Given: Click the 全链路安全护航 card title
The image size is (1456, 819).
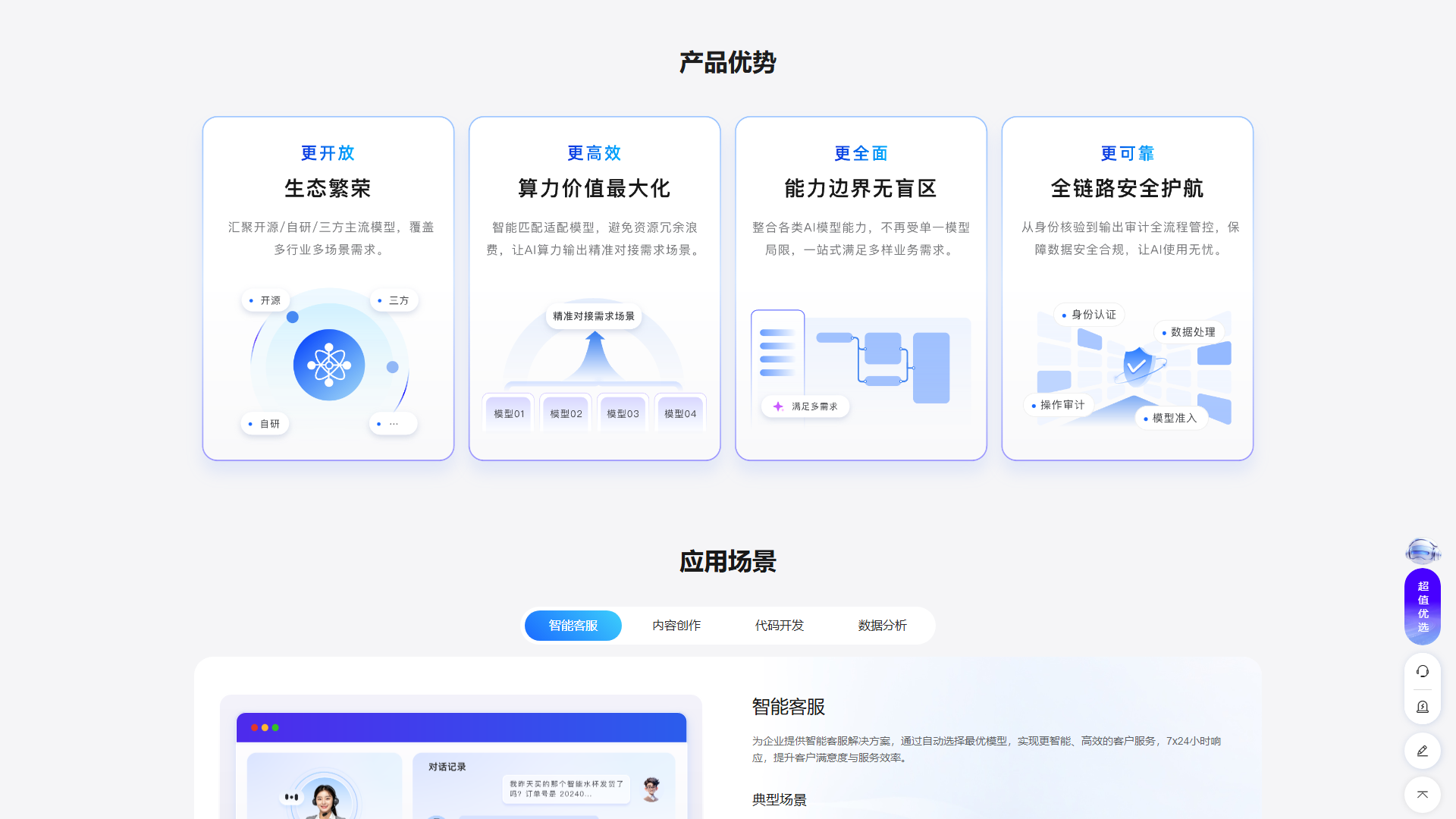Looking at the screenshot, I should click(x=1128, y=188).
